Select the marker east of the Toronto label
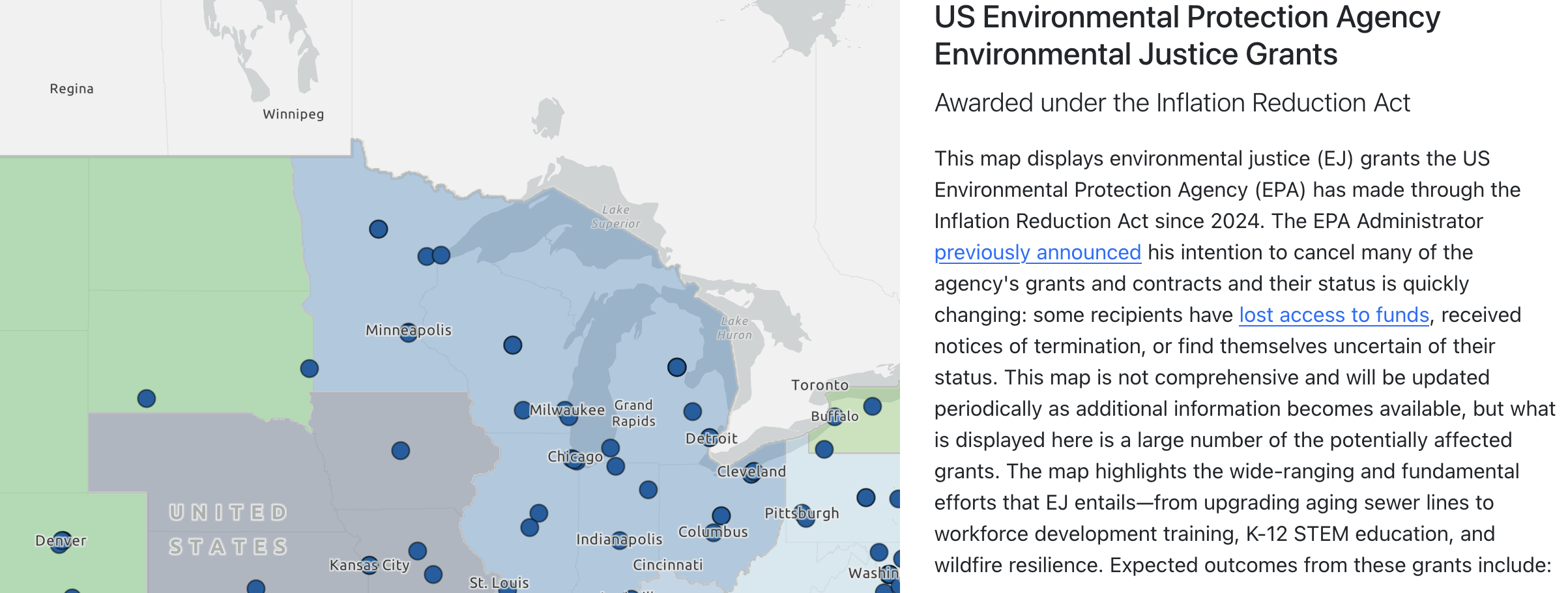This screenshot has height=593, width=1568. click(873, 407)
